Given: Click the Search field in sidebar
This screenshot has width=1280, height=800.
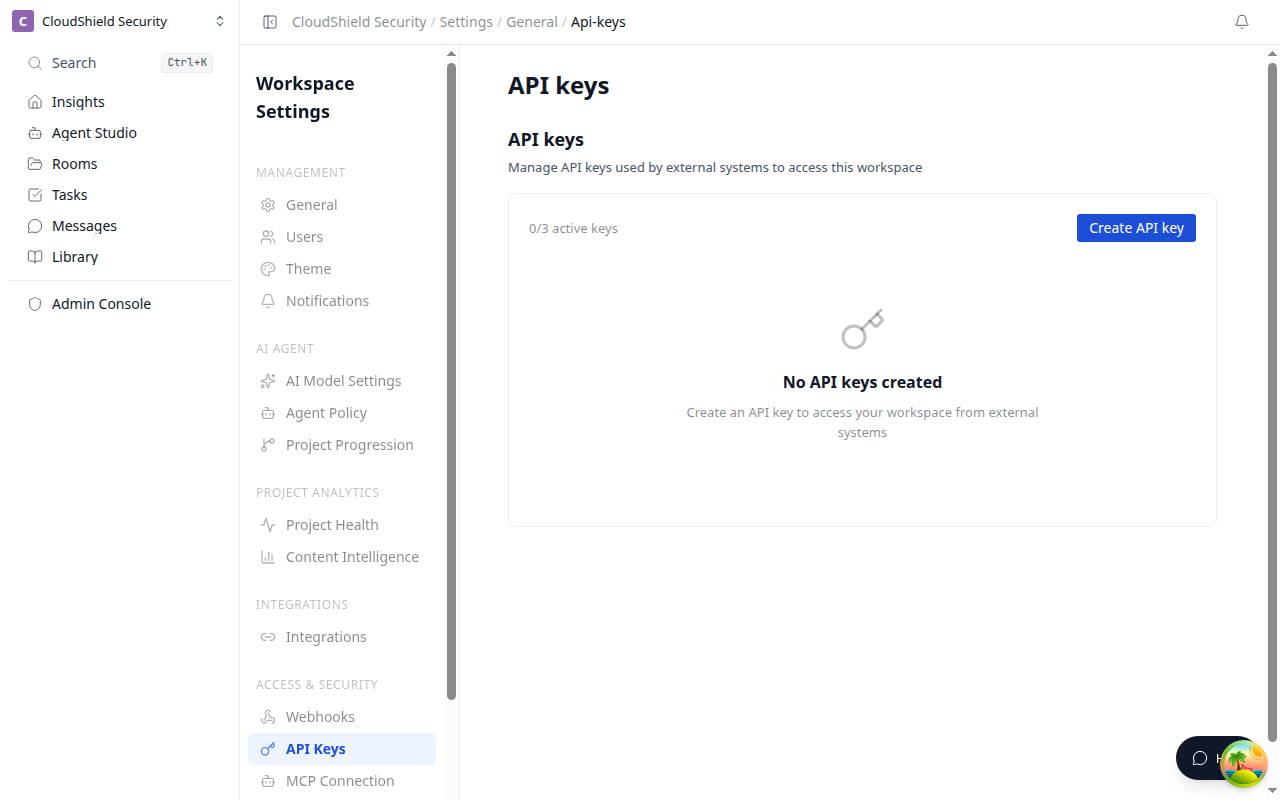Looking at the screenshot, I should (120, 63).
